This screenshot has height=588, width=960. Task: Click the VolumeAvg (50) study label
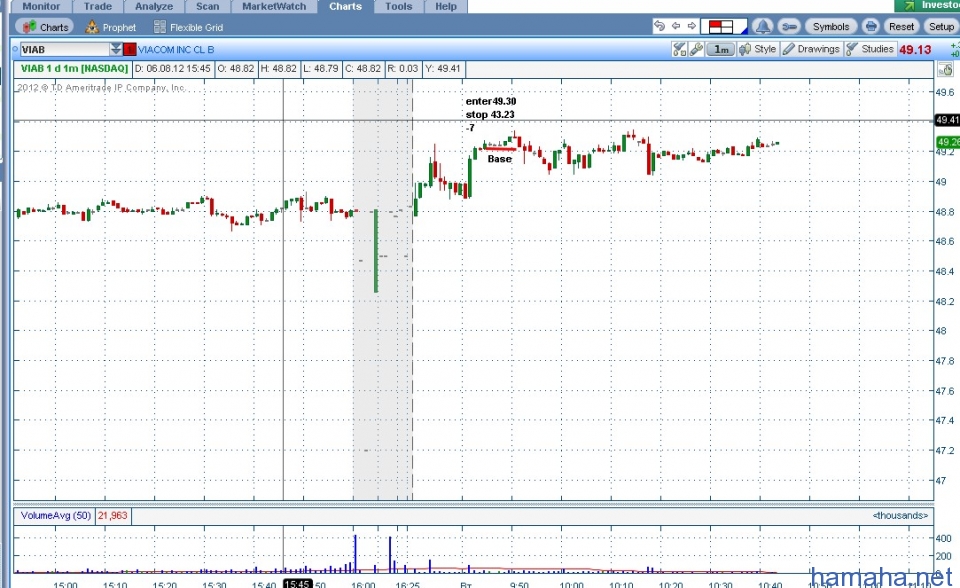[55, 516]
